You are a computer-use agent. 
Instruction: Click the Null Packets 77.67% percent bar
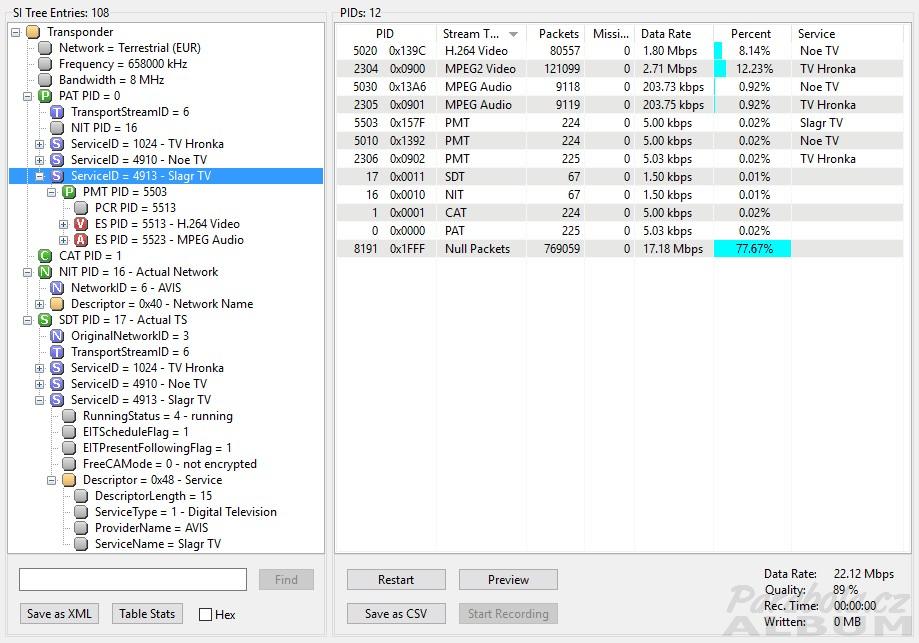point(752,249)
